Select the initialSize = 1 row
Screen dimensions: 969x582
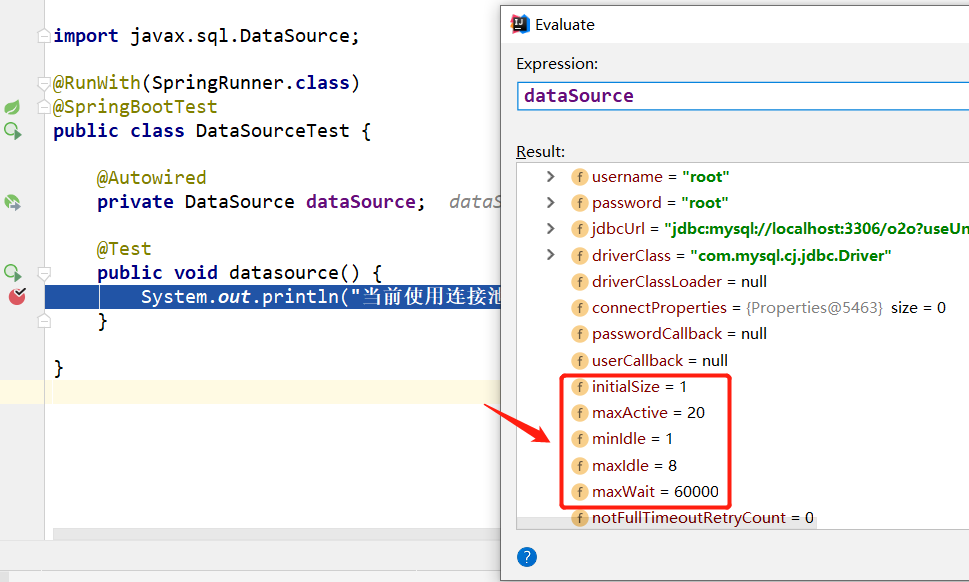[629, 387]
